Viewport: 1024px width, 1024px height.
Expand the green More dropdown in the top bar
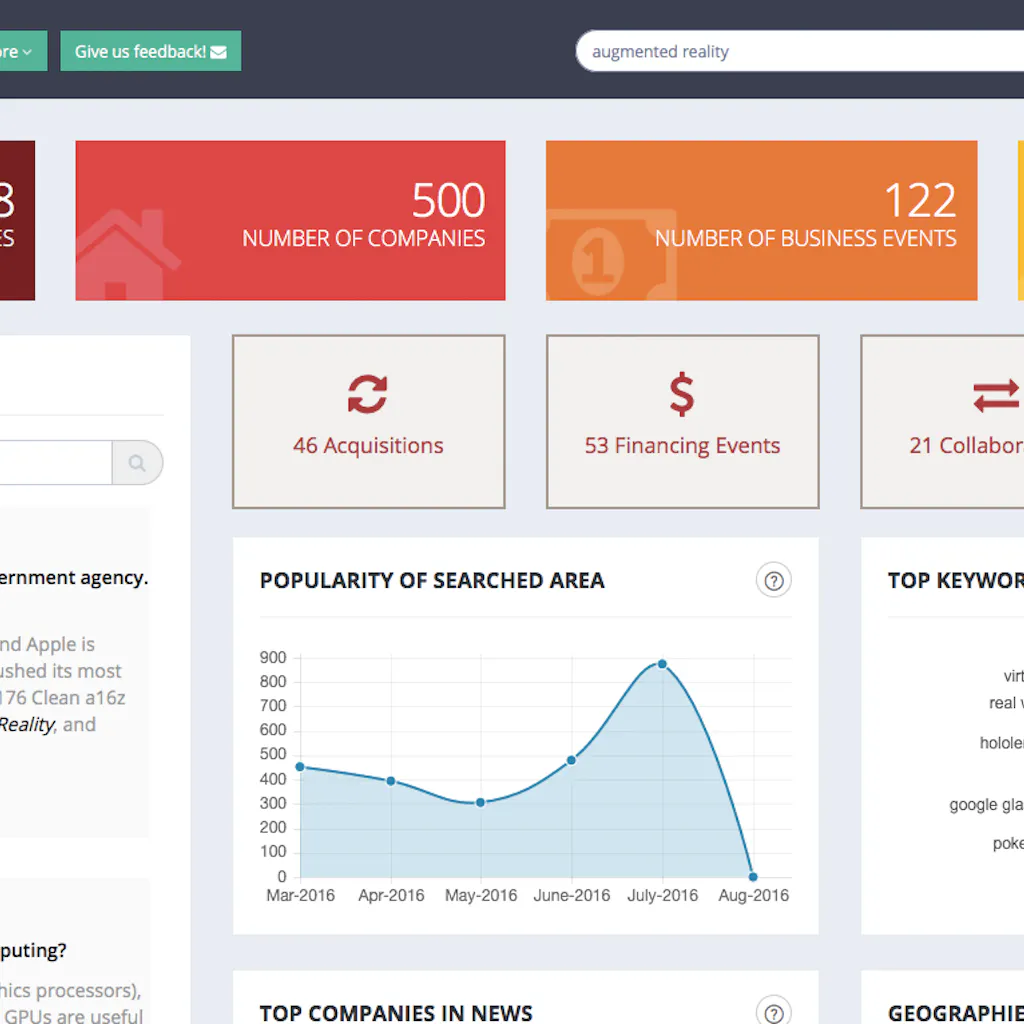pos(14,51)
